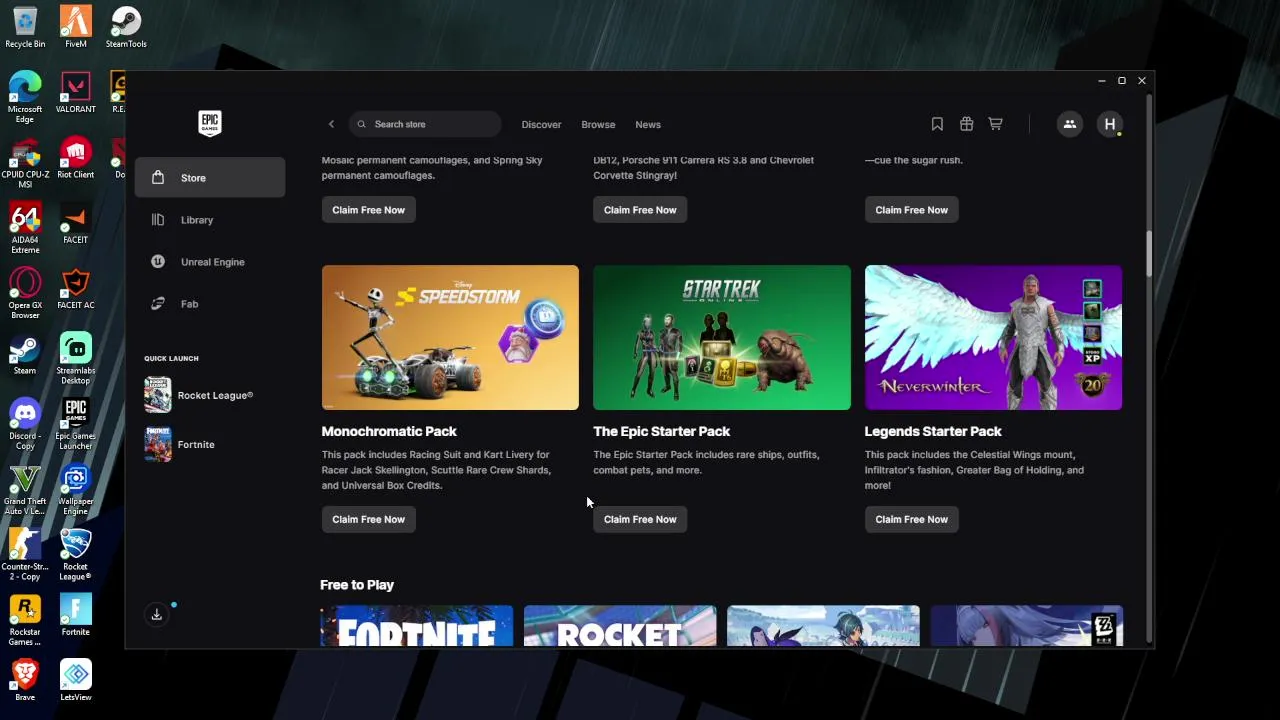This screenshot has height=720, width=1280.
Task: Launch Rocket League from Quick Launch
Action: 199,395
